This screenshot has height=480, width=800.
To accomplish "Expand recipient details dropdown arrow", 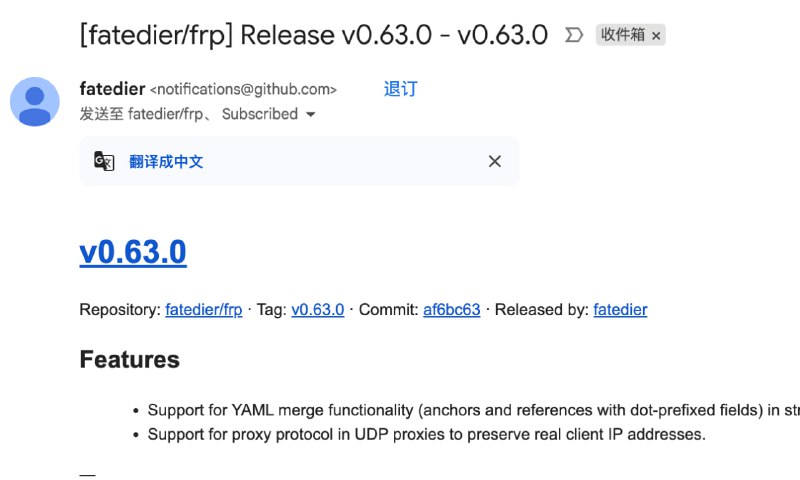I will pos(311,115).
